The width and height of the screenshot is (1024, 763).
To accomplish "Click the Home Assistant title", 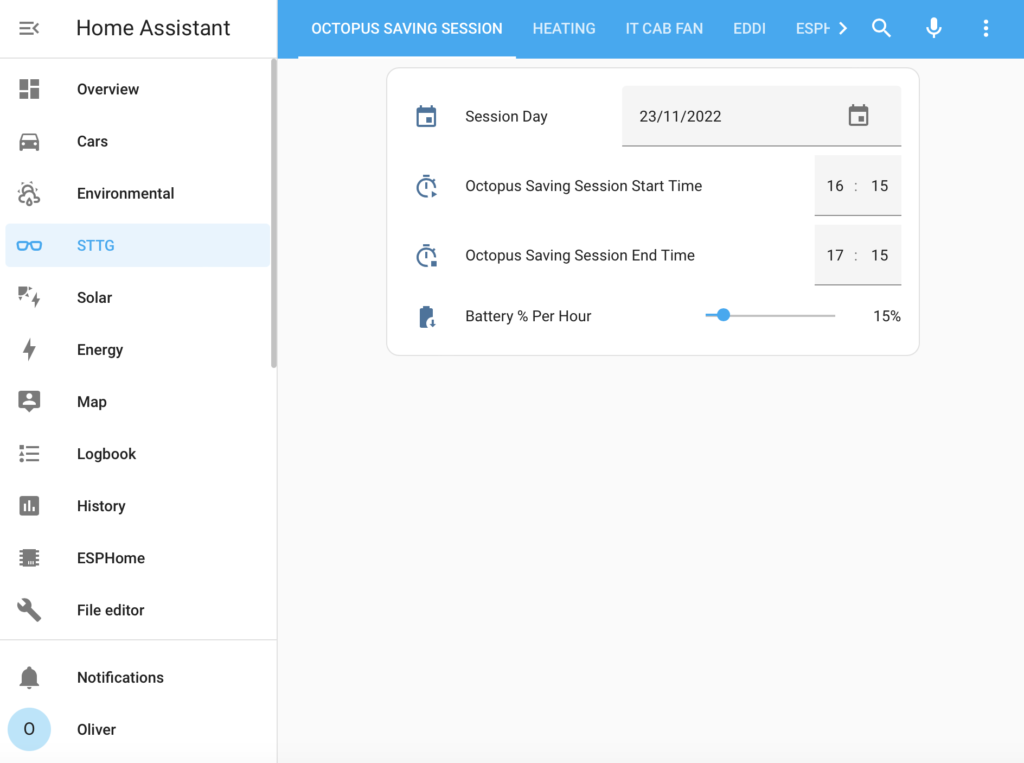I will coord(153,28).
